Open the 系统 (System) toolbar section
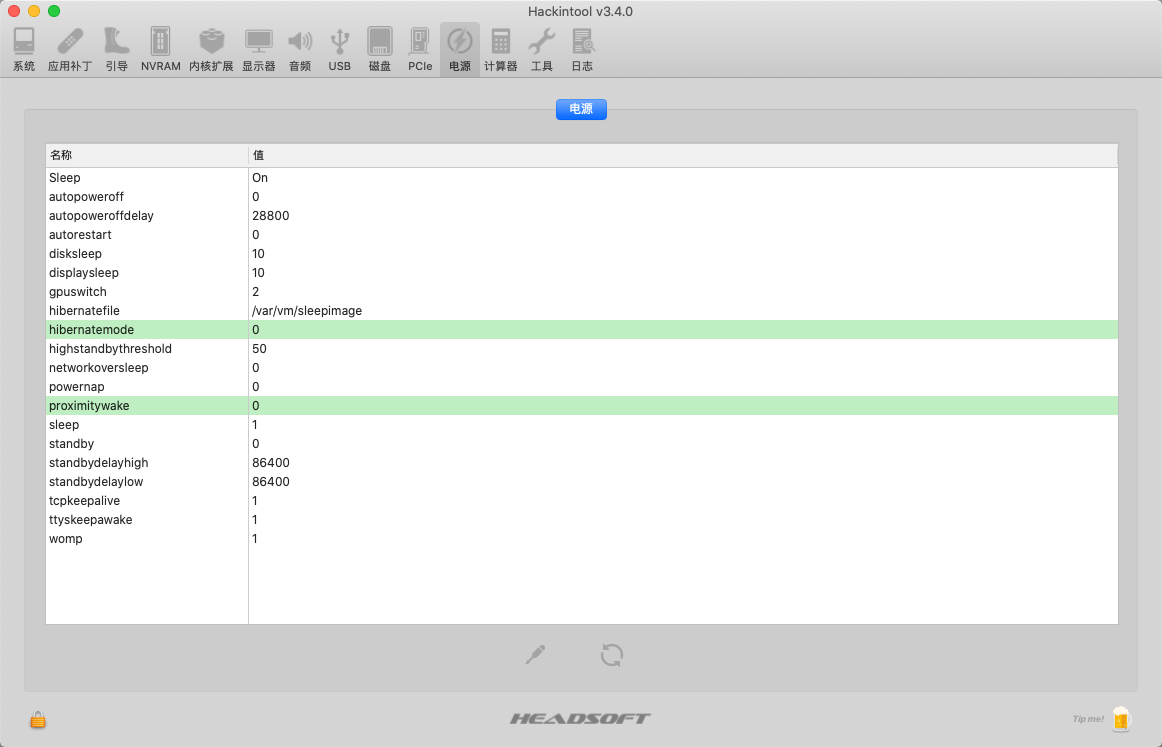 coord(24,49)
